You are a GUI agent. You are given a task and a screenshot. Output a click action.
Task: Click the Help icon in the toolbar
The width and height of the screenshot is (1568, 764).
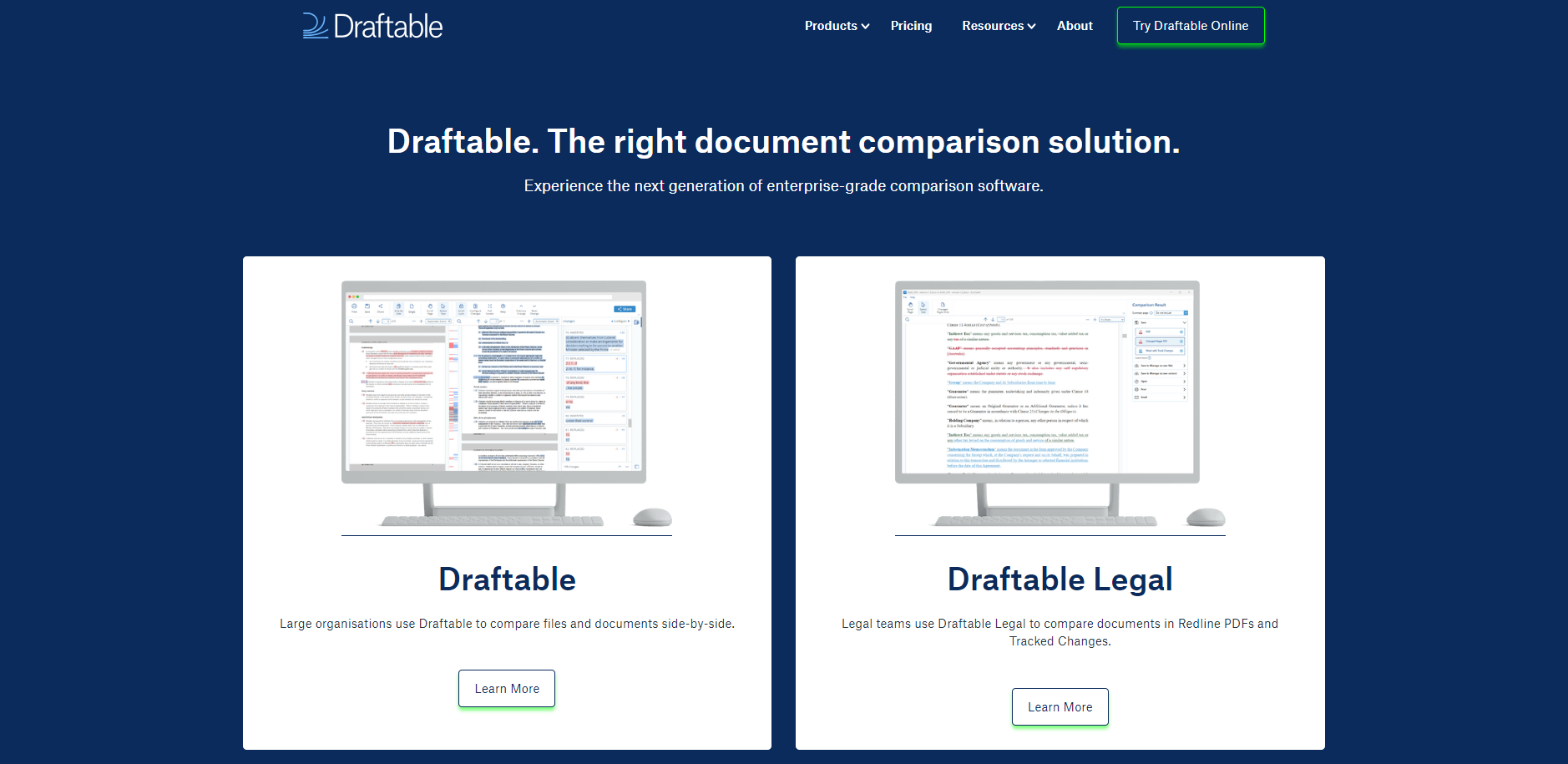[x=502, y=307]
